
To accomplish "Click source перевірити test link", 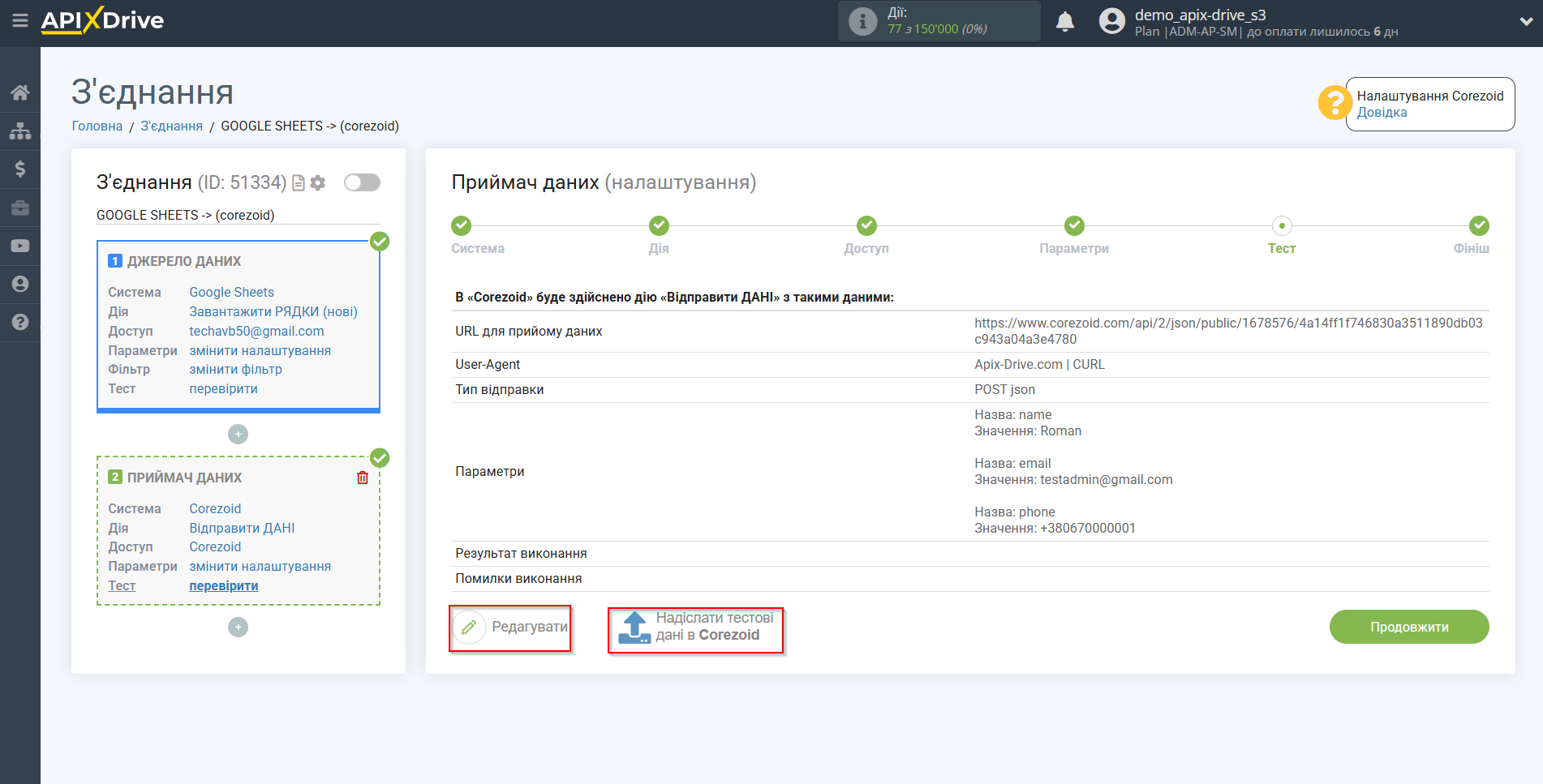I will click(x=223, y=388).
